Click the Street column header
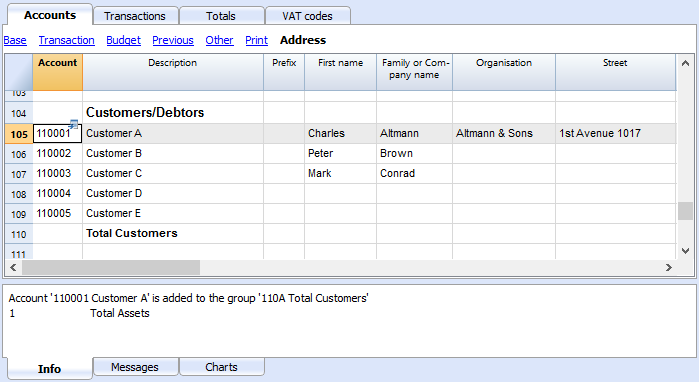Image resolution: width=699 pixels, height=382 pixels. coord(616,72)
